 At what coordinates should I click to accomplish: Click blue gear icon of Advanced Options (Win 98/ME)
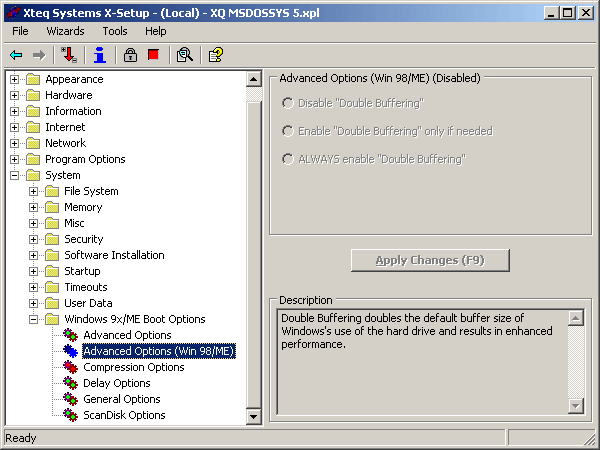point(70,351)
